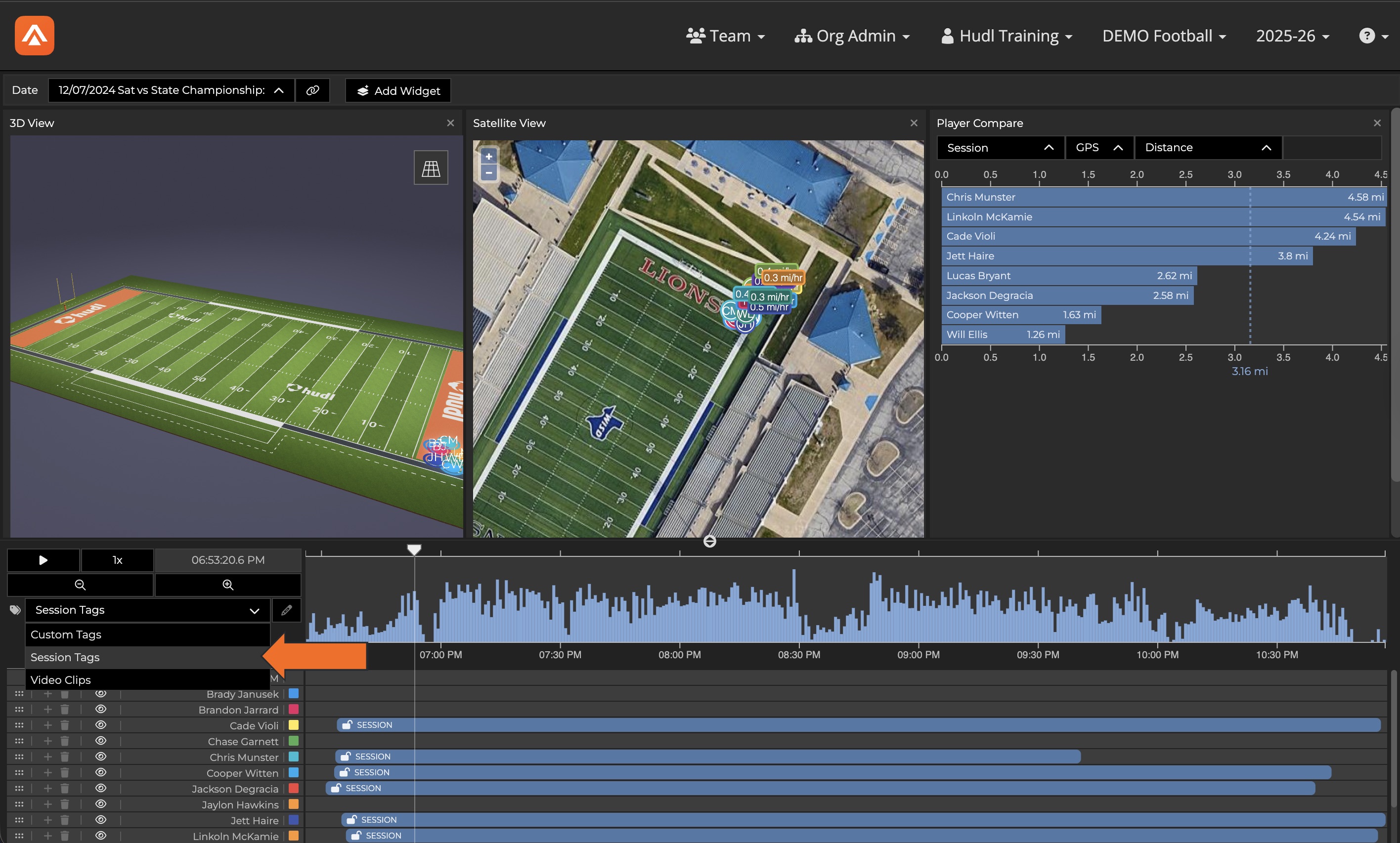Toggle Linkoln McKamie eye visibility

coord(100,836)
